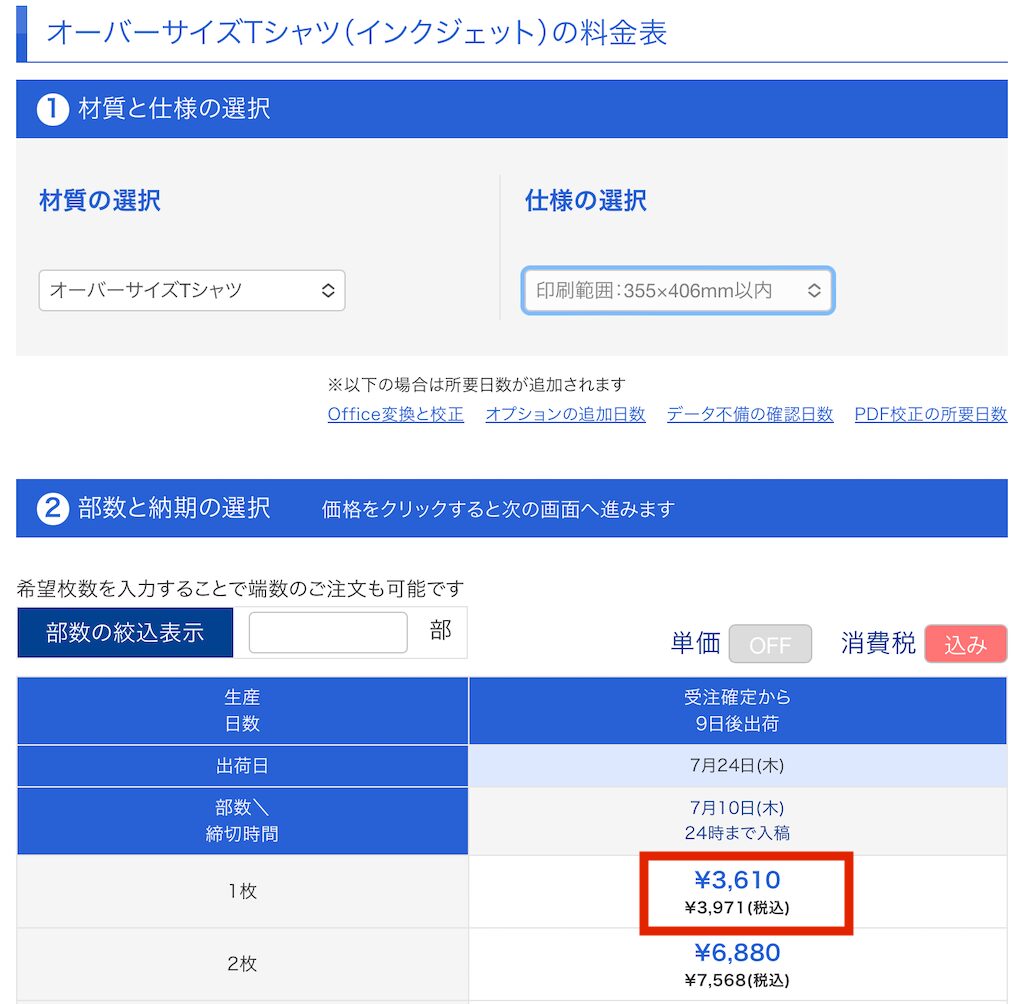1024x1004 pixels.
Task: Toggle the 単価 OFF switch
Action: 770,644
